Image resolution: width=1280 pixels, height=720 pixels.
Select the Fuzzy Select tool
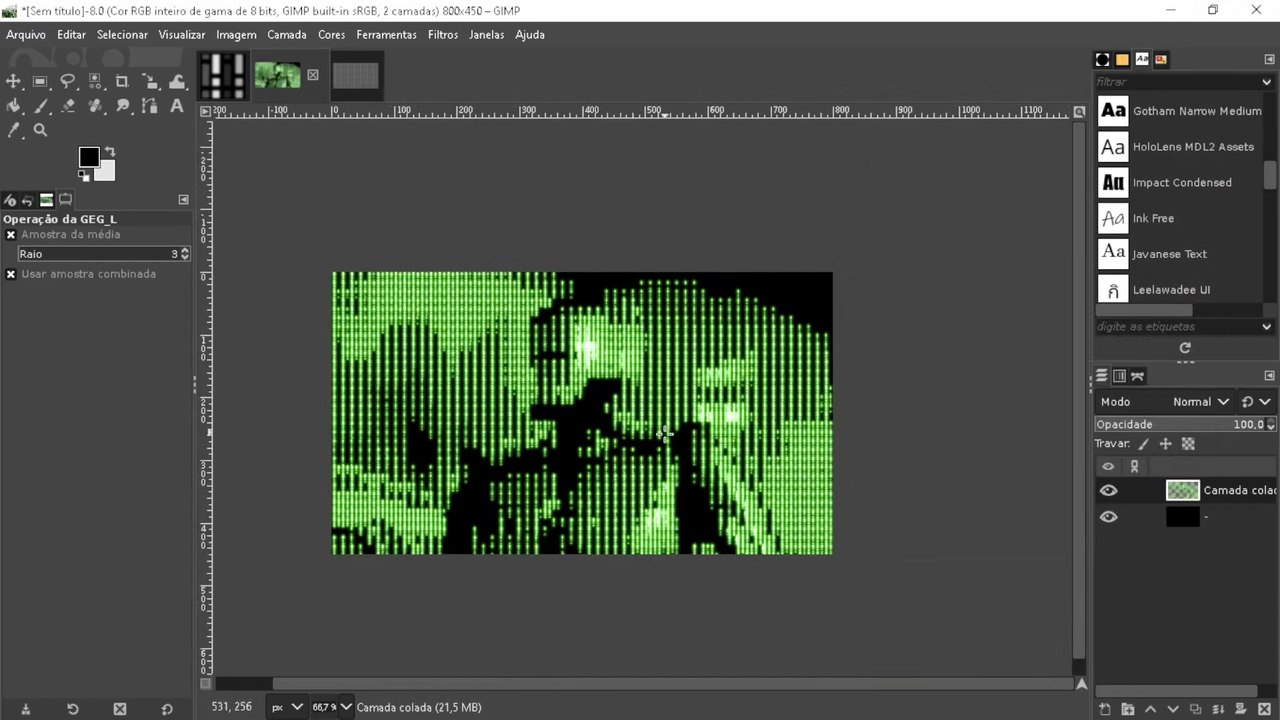tap(95, 81)
